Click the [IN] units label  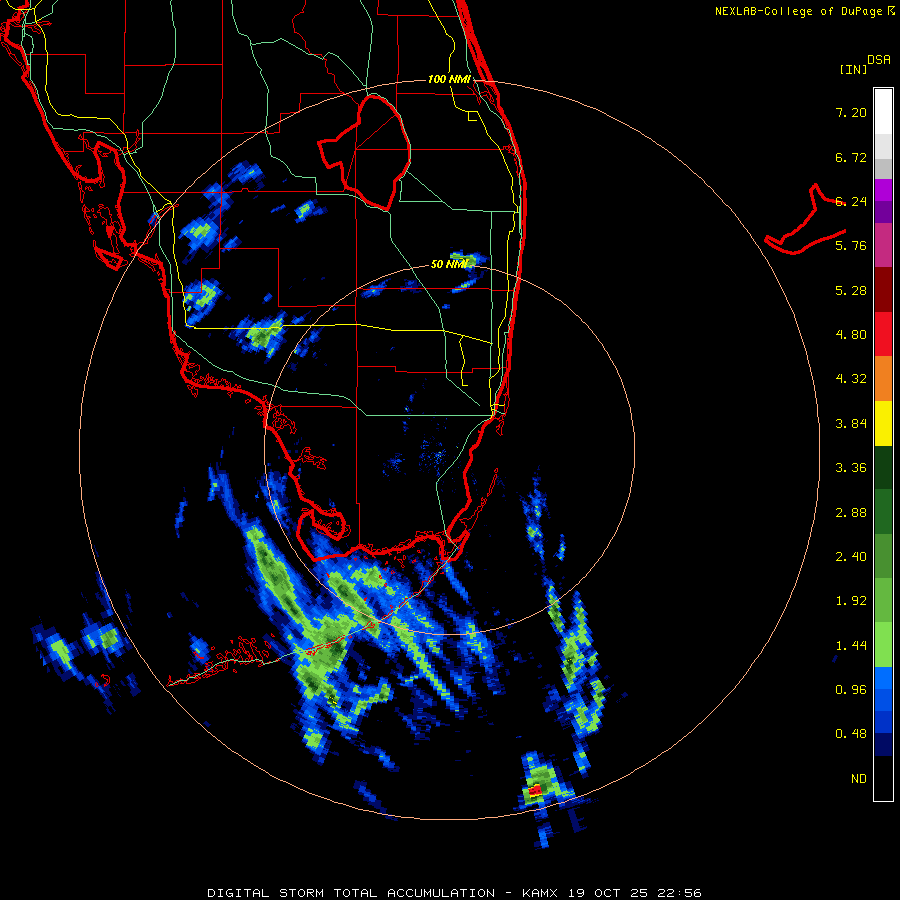[x=853, y=69]
